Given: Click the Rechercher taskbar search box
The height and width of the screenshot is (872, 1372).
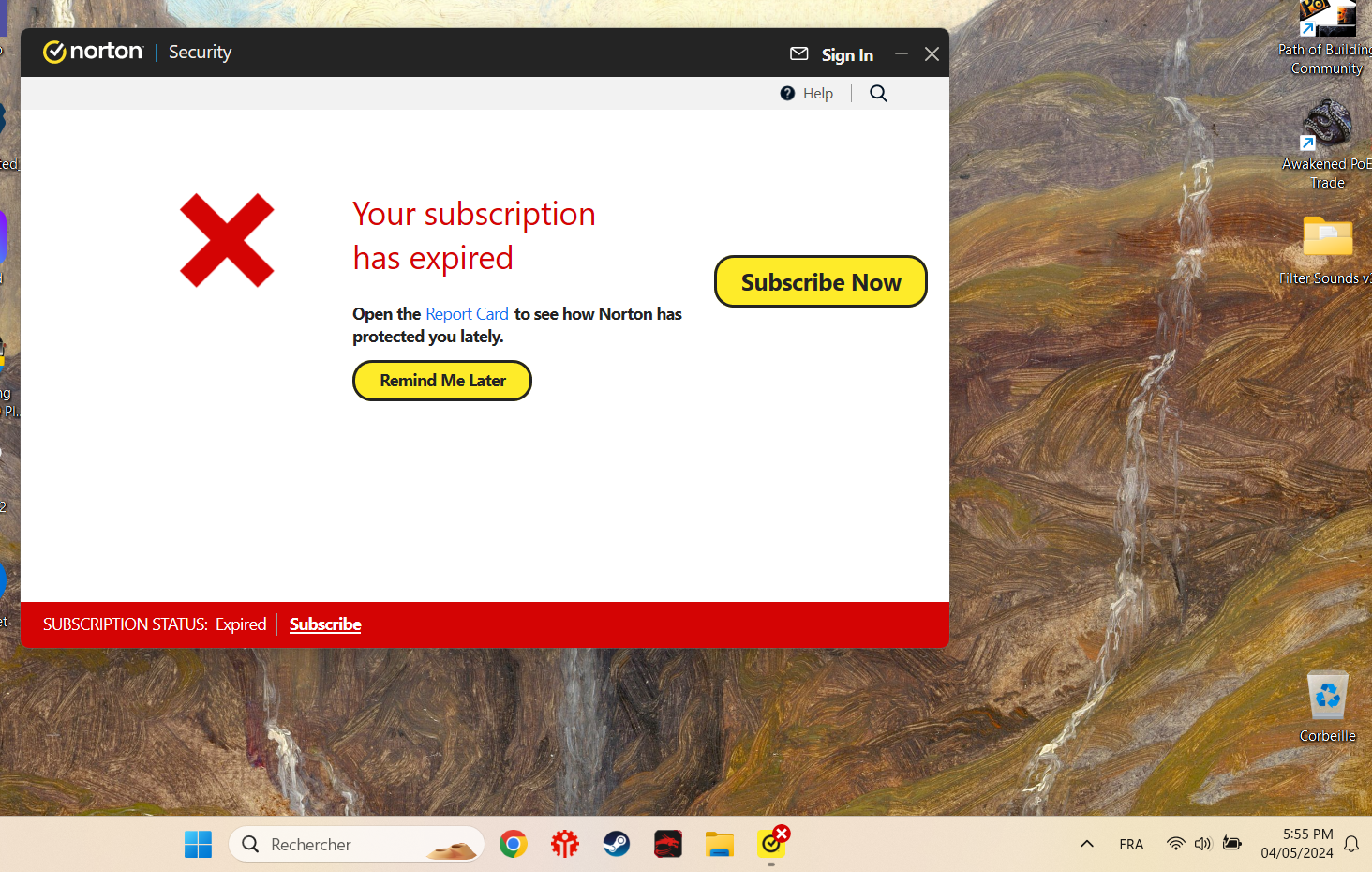Looking at the screenshot, I should (x=356, y=844).
